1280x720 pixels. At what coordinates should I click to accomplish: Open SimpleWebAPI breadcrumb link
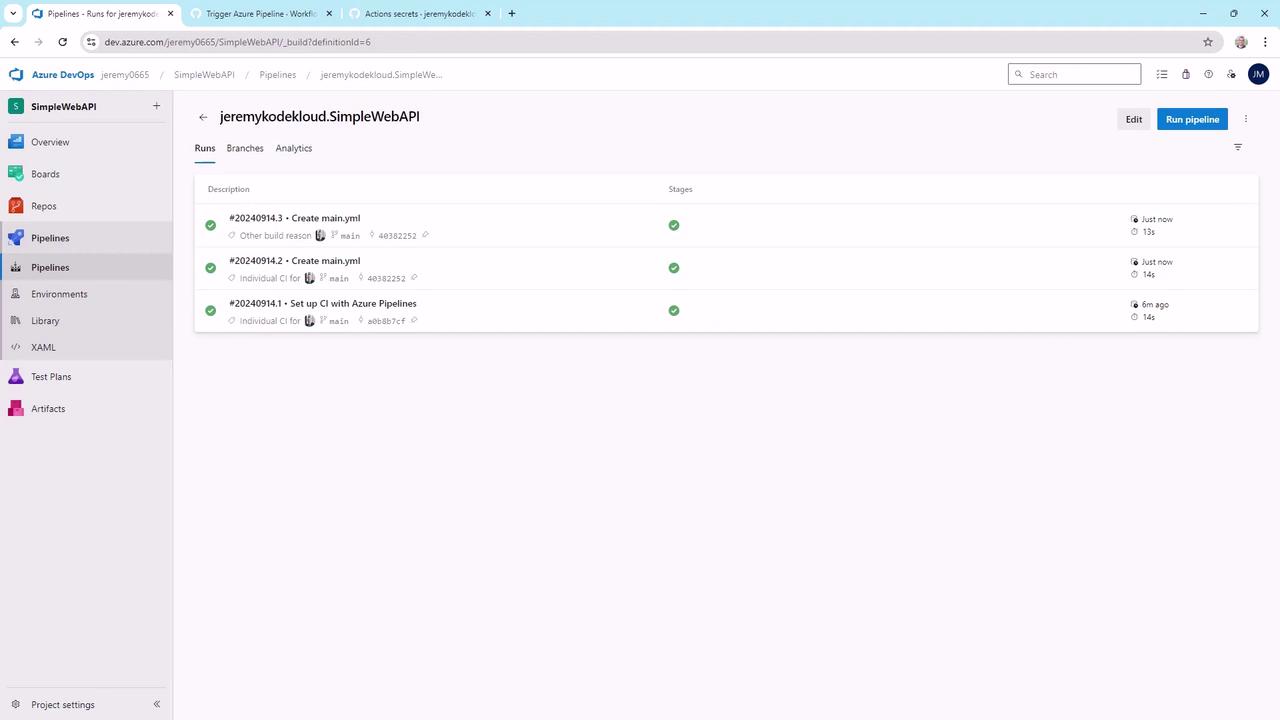point(204,75)
